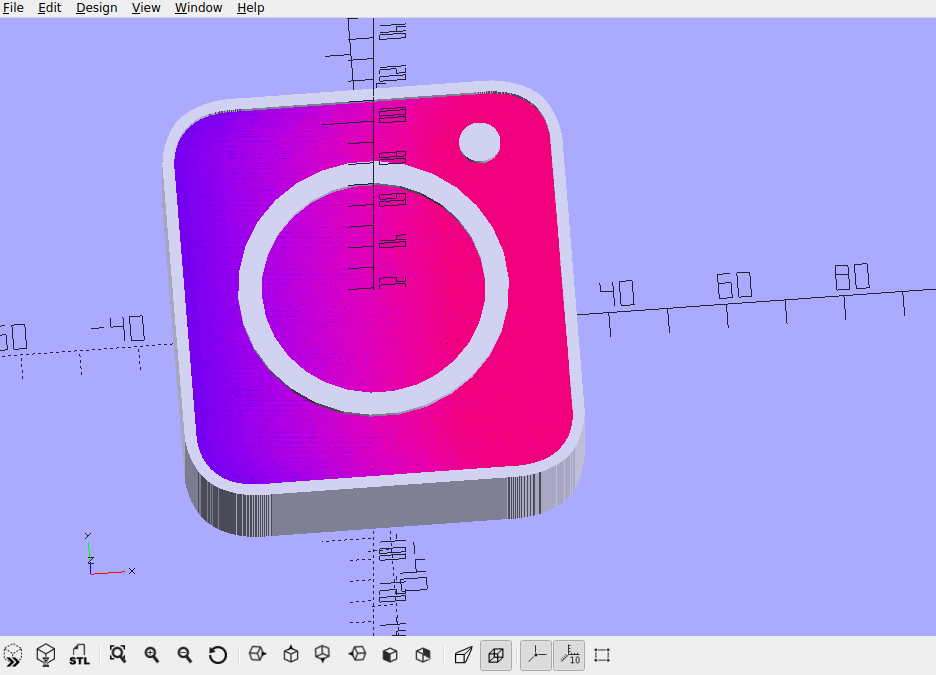Reset the view with the circular arrow
Image resolution: width=936 pixels, height=675 pixels.
coord(218,655)
